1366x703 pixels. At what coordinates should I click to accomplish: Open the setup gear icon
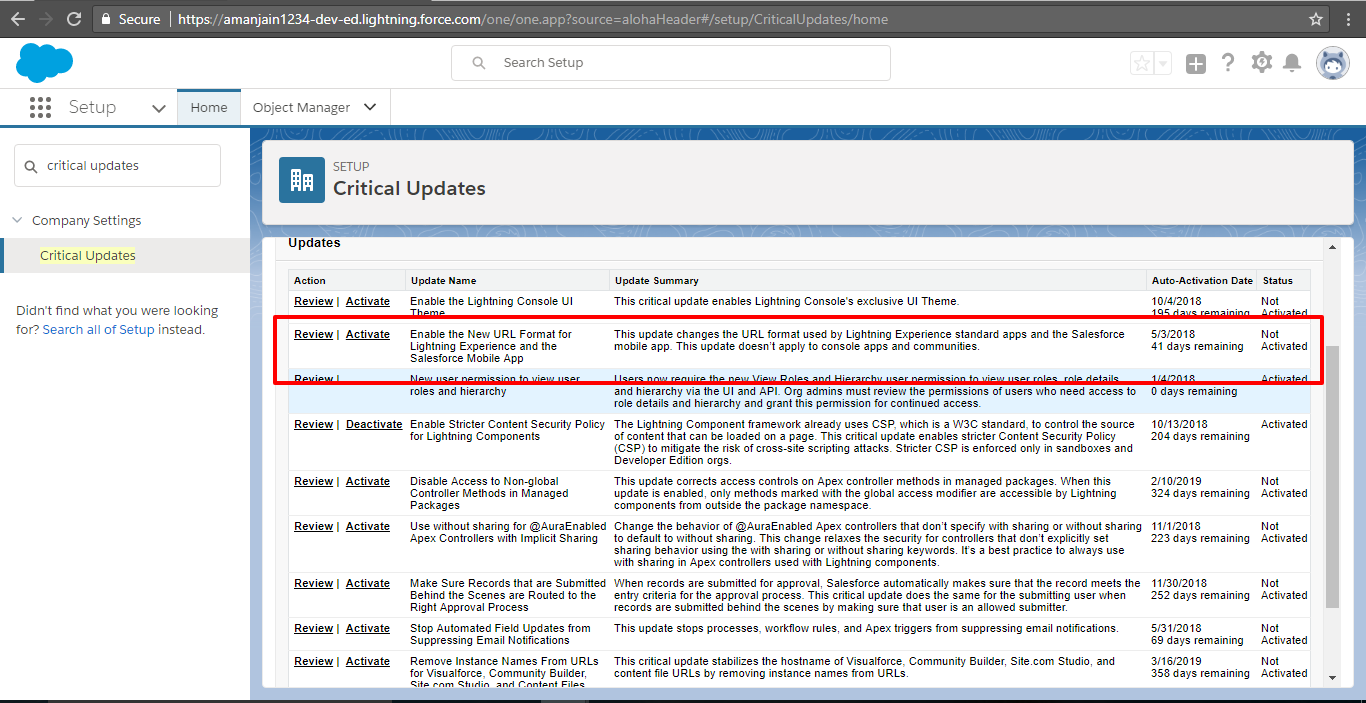point(1262,63)
